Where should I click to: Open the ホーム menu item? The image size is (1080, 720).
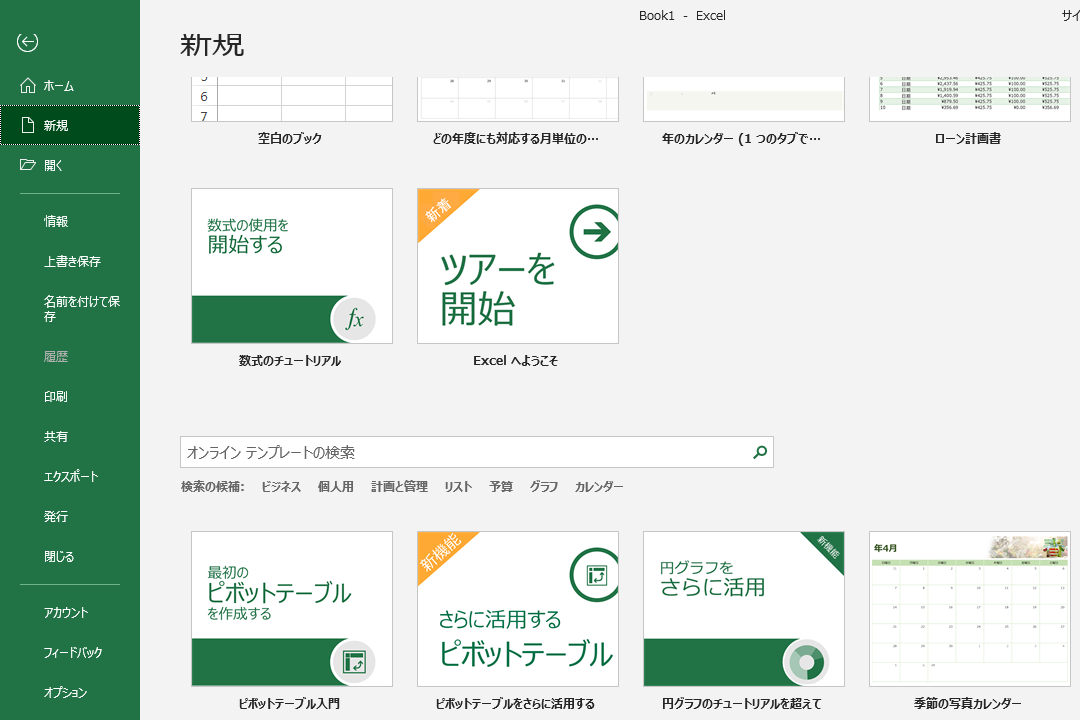click(x=70, y=85)
